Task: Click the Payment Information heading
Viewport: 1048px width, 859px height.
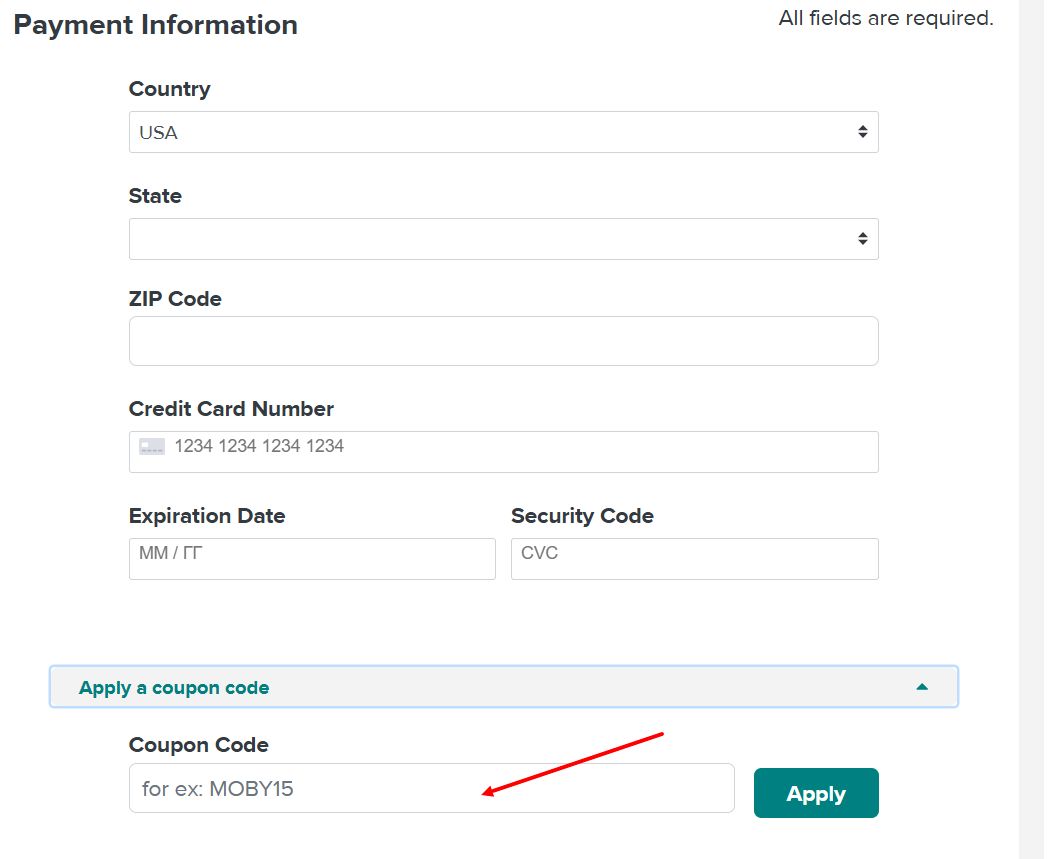Action: click(x=155, y=24)
